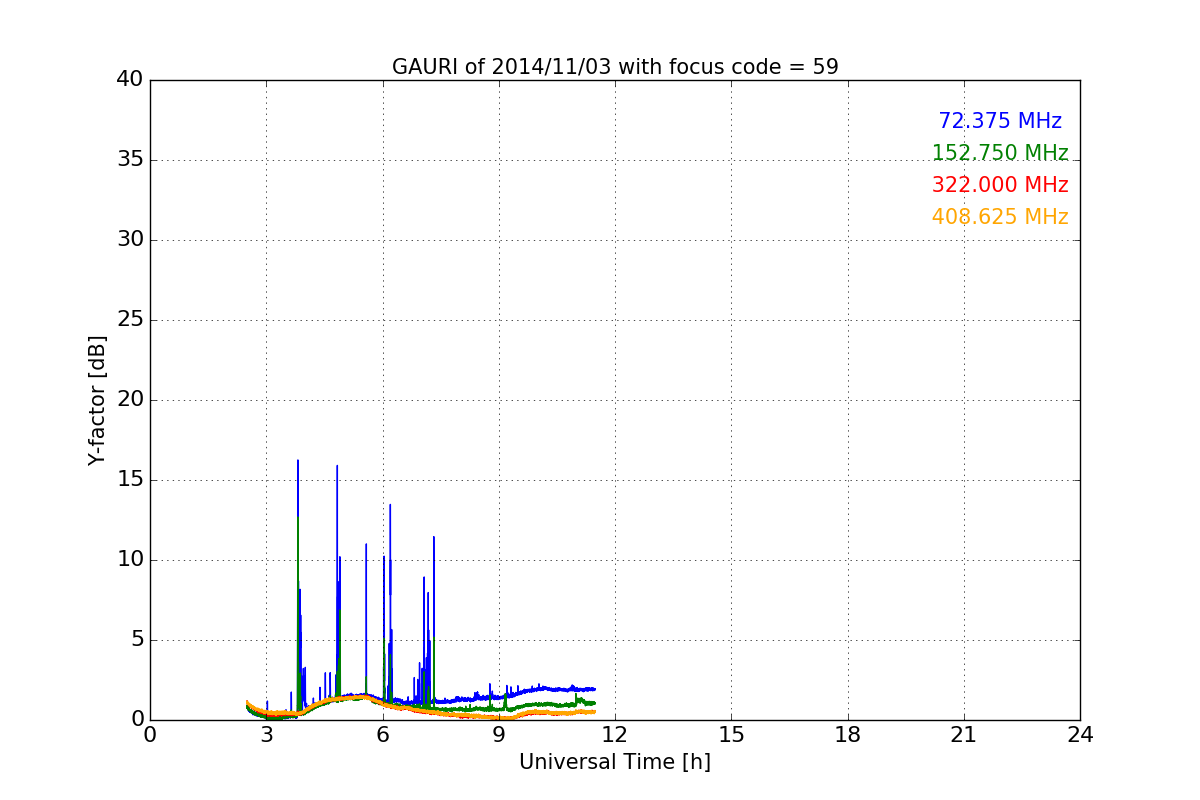Select the red '322.000 MHz' legend label

[1000, 185]
